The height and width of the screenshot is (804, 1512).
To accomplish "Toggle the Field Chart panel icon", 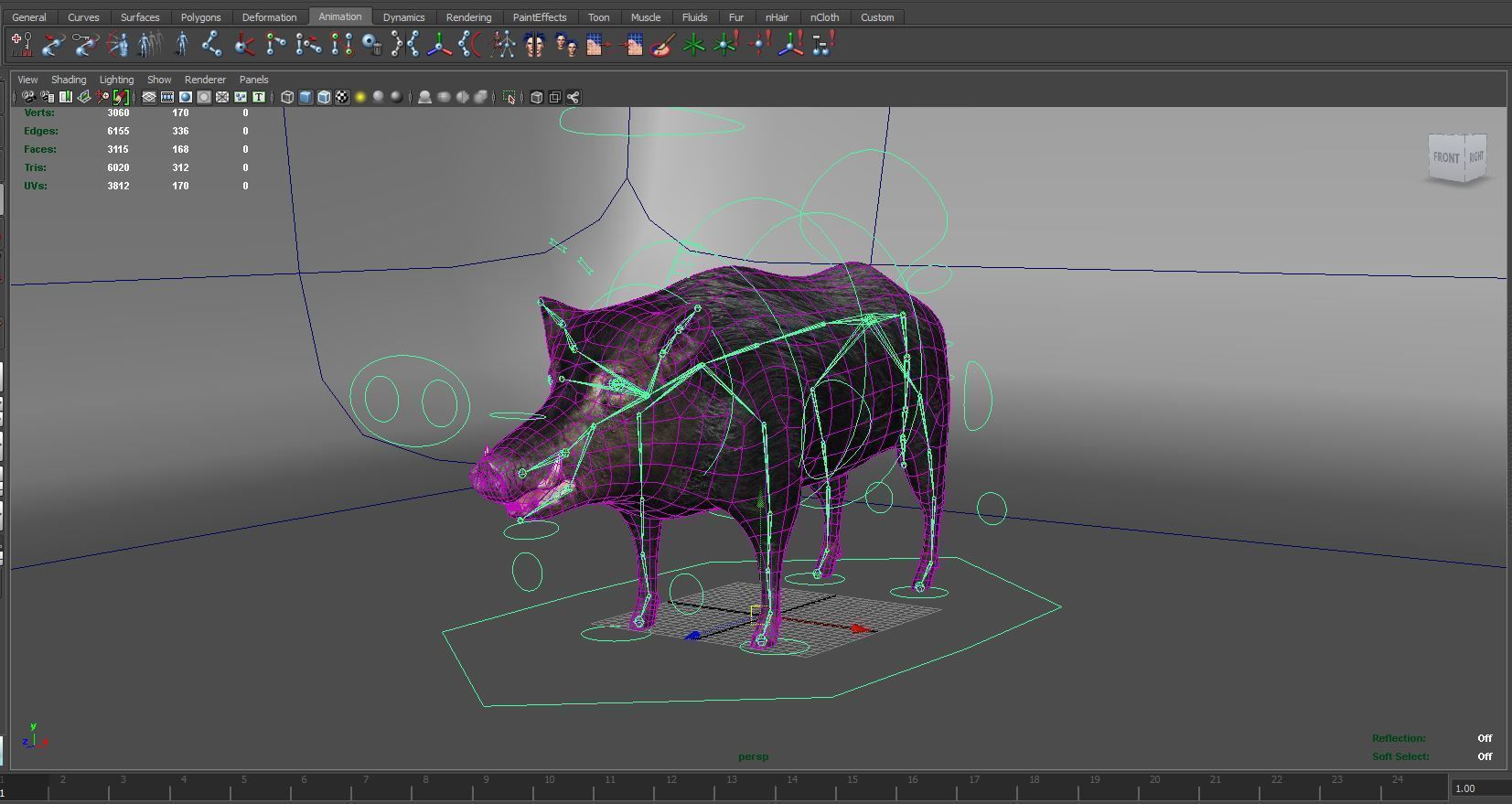I will [222, 97].
